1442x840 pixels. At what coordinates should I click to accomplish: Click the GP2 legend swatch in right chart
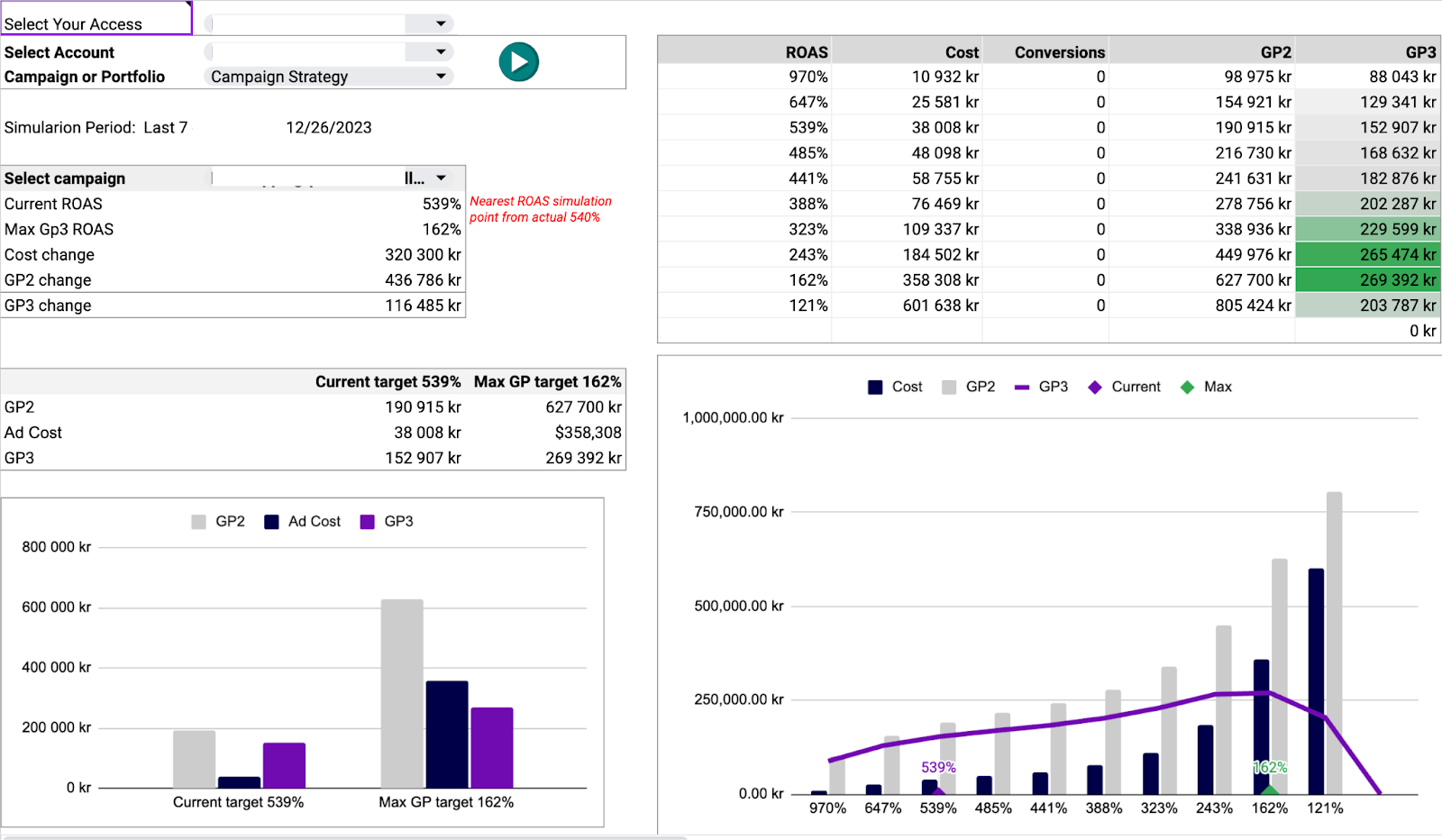[x=949, y=388]
